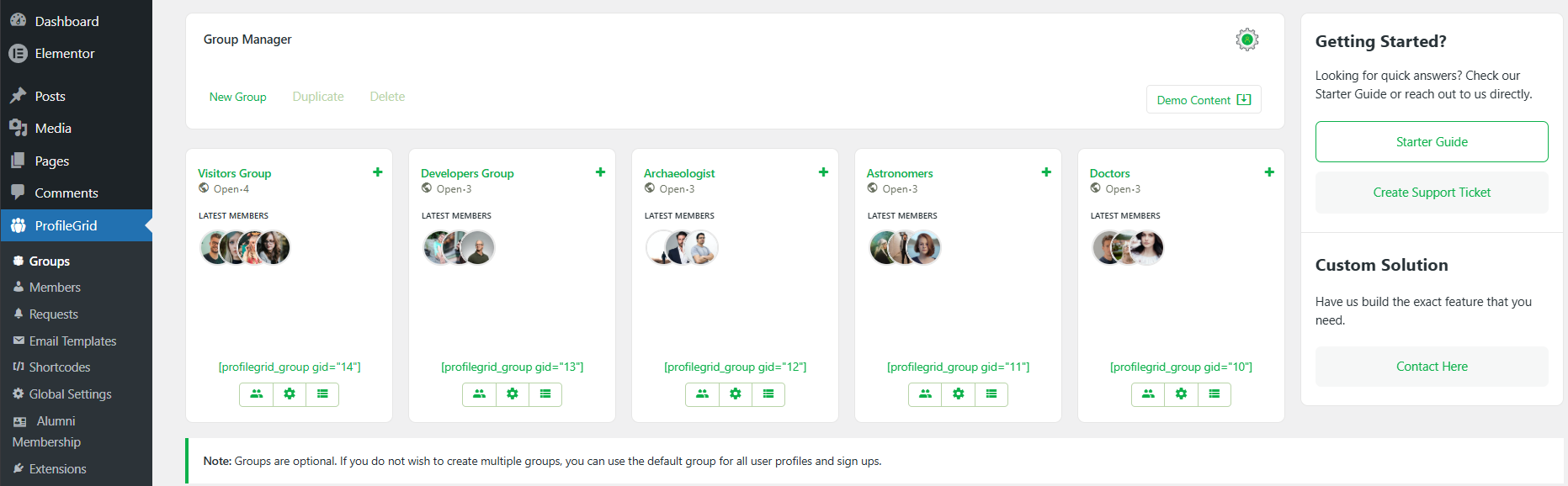This screenshot has width=1568, height=486.
Task: Open the Group Manager gear icon
Action: pyautogui.click(x=1246, y=40)
